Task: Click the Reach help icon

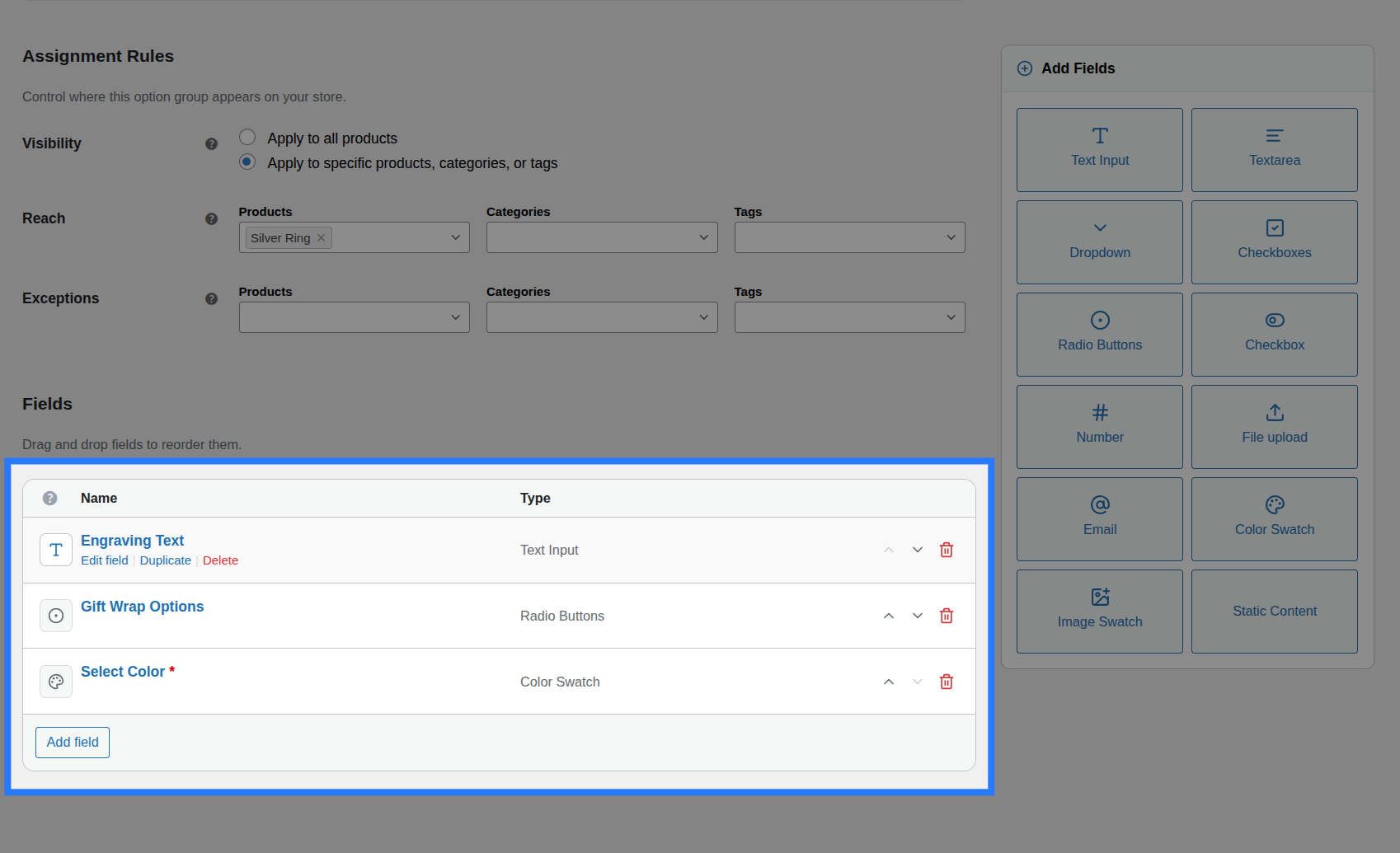Action: [x=211, y=218]
